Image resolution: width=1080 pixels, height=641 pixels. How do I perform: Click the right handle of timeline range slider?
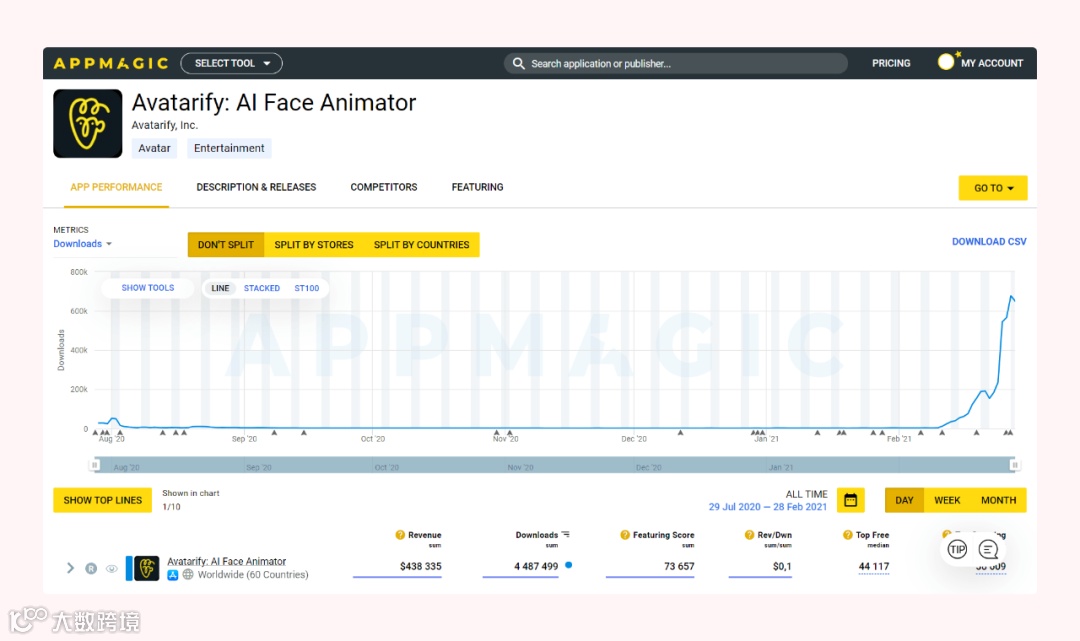point(1014,465)
